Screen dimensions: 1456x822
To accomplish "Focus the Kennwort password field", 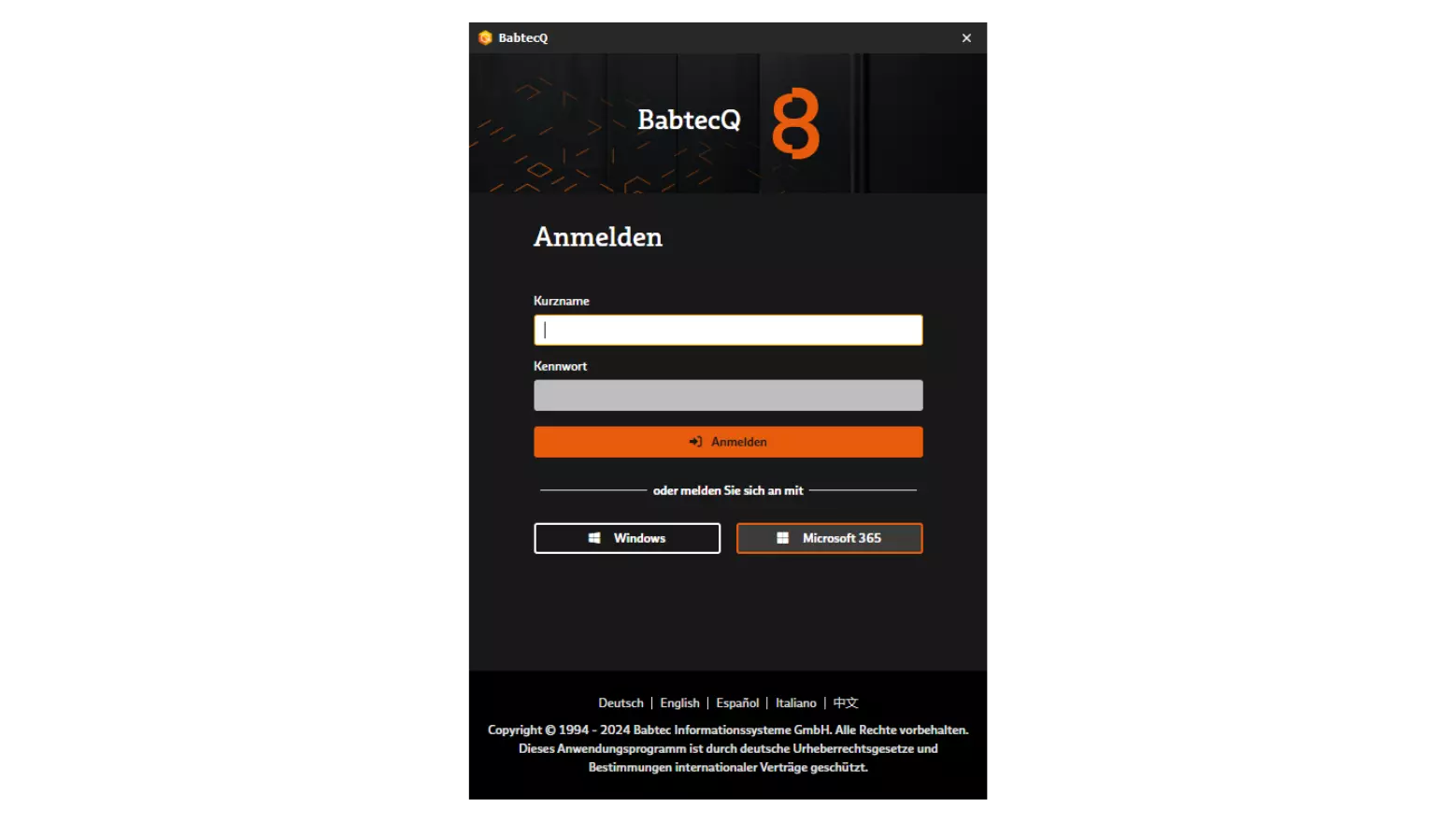I will (x=728, y=395).
